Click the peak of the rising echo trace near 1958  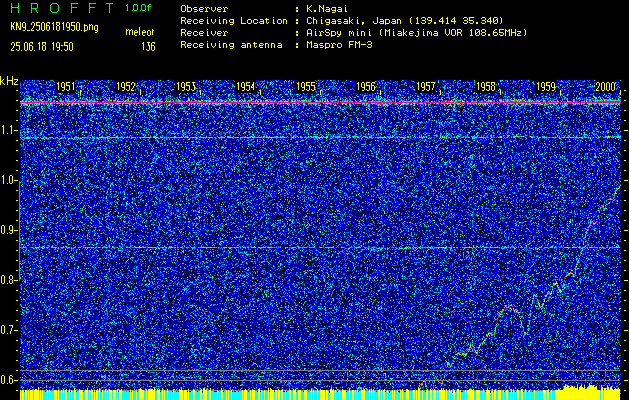(x=510, y=306)
